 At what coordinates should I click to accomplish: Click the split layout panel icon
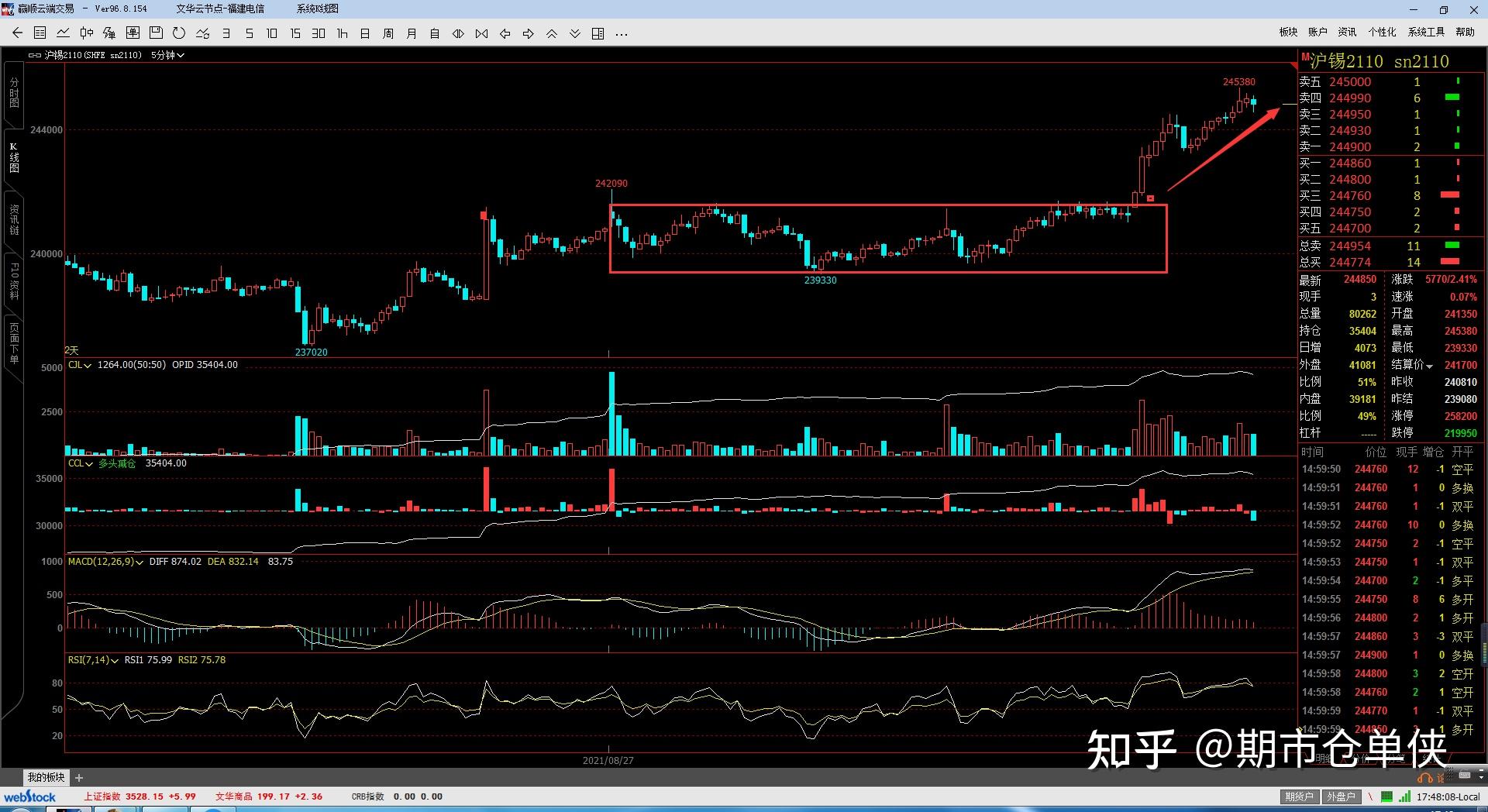[x=598, y=33]
